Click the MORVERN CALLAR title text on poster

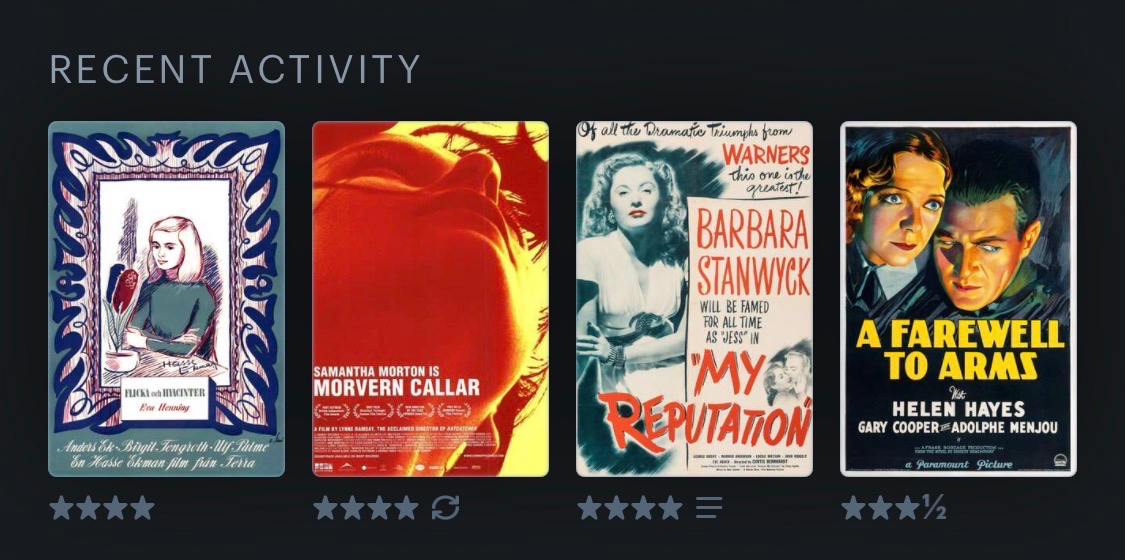click(x=397, y=388)
